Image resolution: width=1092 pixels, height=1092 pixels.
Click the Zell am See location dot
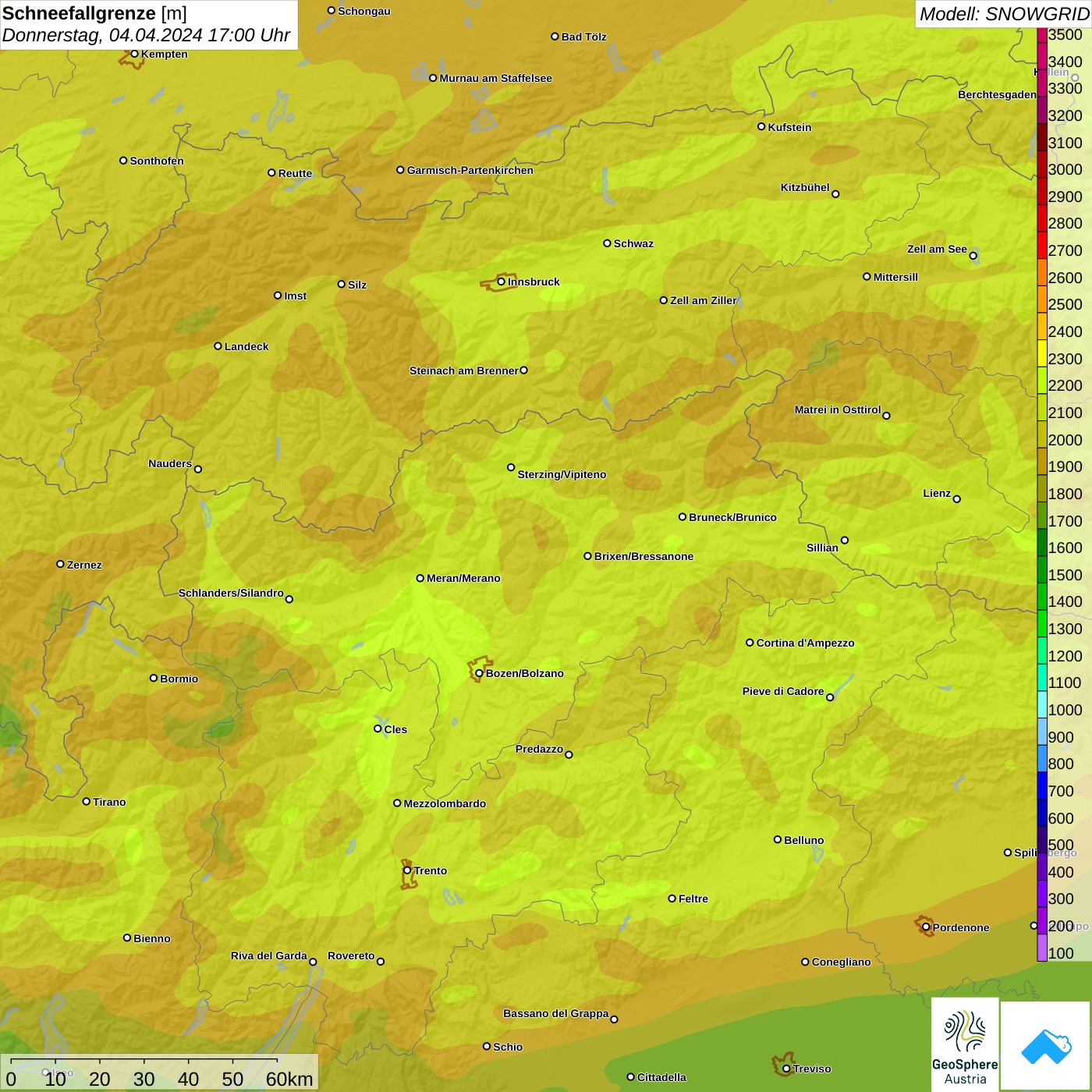click(x=973, y=256)
